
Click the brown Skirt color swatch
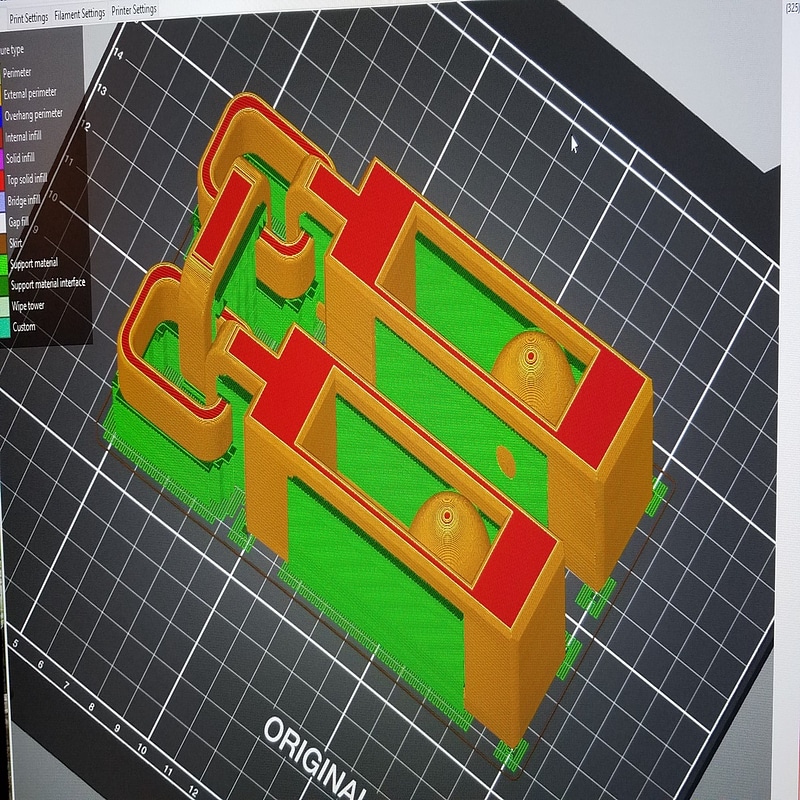click(3, 244)
